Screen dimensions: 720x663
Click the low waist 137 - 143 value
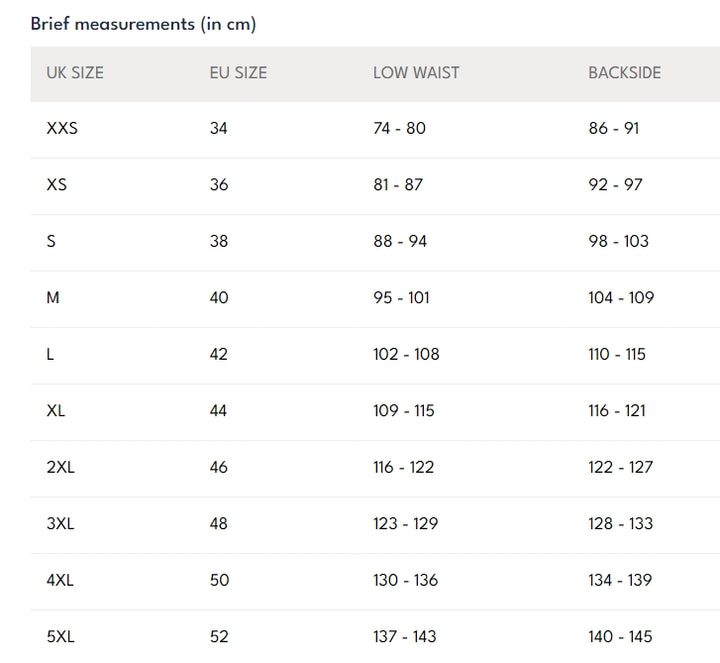(405, 637)
